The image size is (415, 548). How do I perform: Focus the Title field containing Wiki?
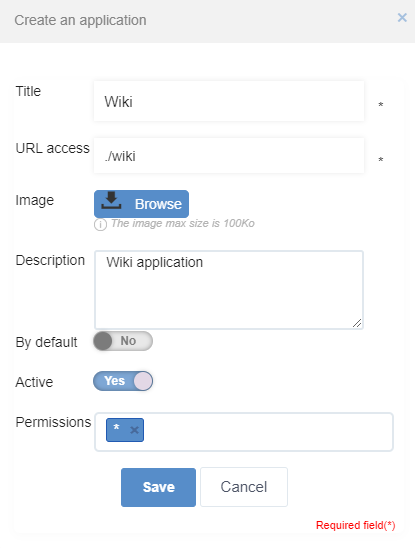[x=229, y=101]
